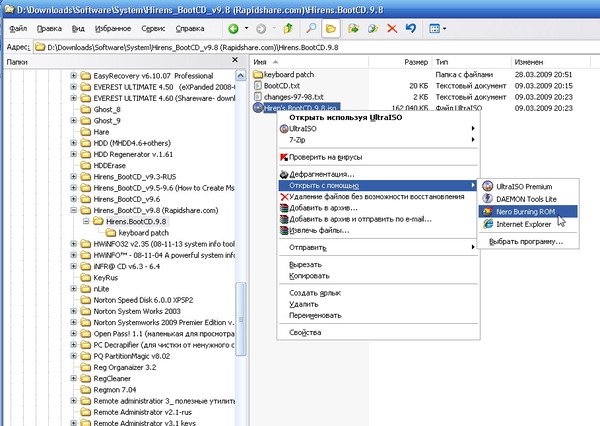Choose Извлечь файлы... WinRAR entry

pyautogui.click(x=378, y=230)
